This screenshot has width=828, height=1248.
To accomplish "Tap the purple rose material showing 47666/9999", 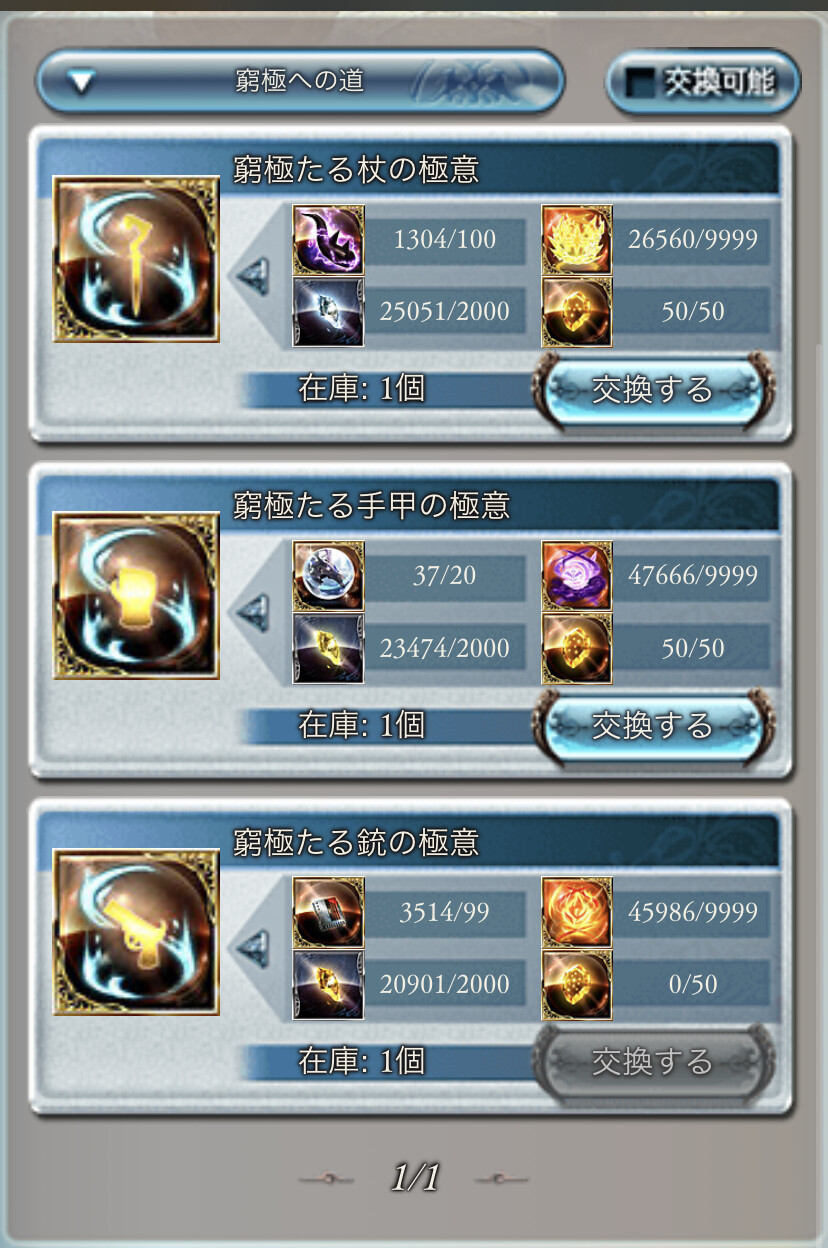I will pos(577,576).
